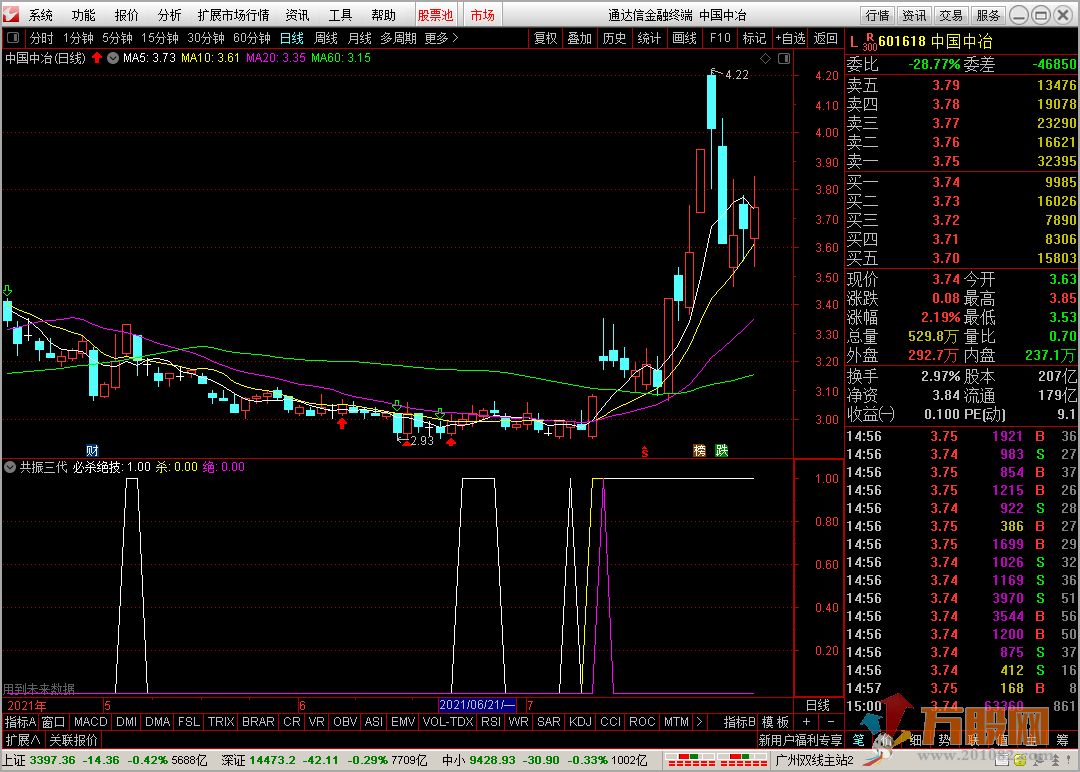Select the MACD indicator tab
Viewport: 1080px width, 772px height.
point(90,722)
